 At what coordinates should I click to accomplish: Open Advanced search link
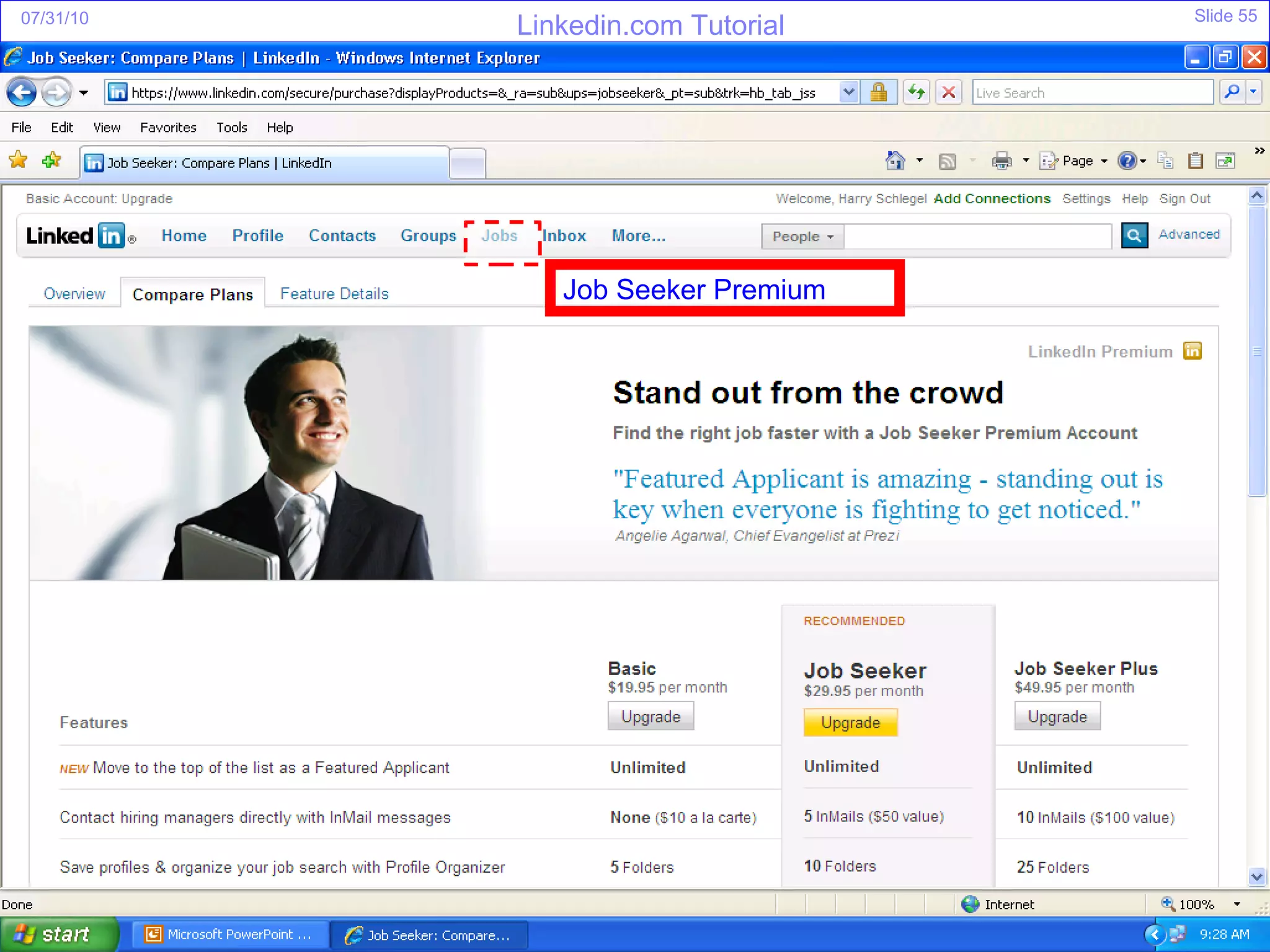1189,234
